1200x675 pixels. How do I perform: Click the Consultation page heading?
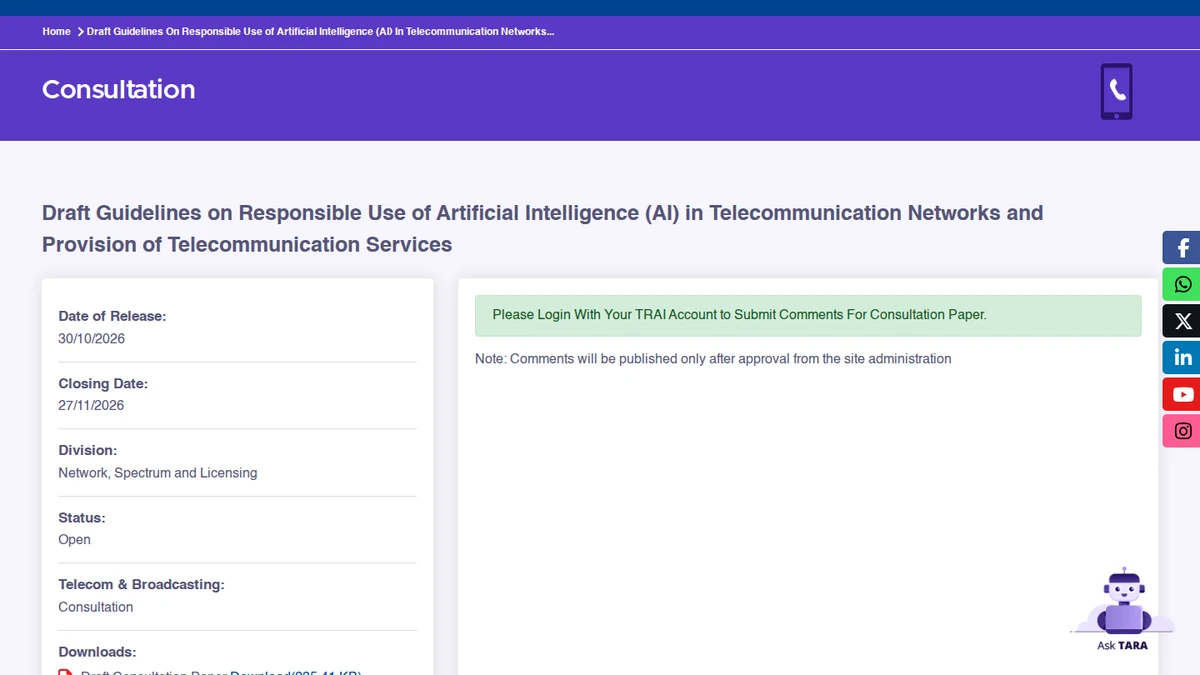point(118,89)
